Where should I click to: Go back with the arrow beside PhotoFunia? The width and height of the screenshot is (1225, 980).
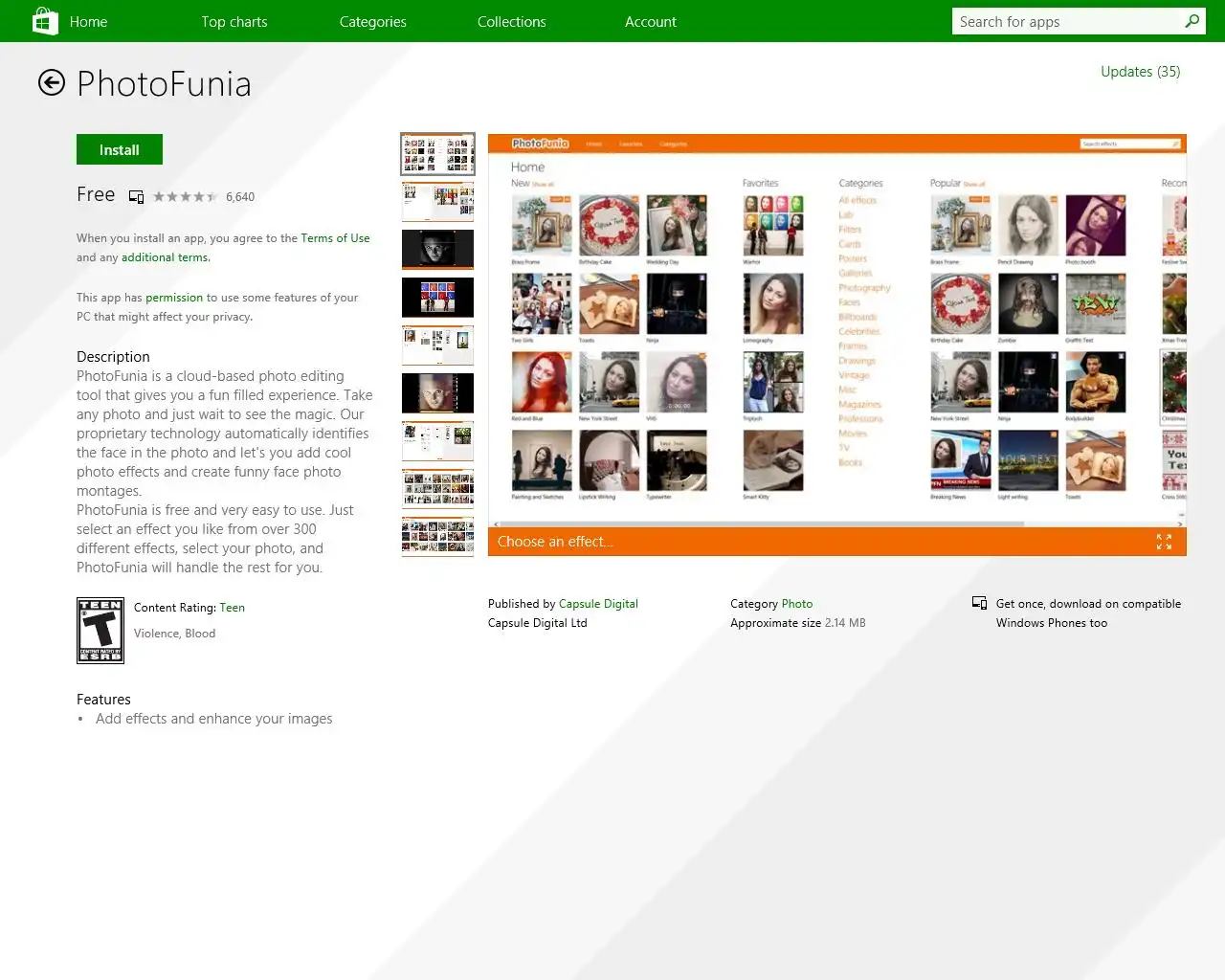click(x=52, y=83)
